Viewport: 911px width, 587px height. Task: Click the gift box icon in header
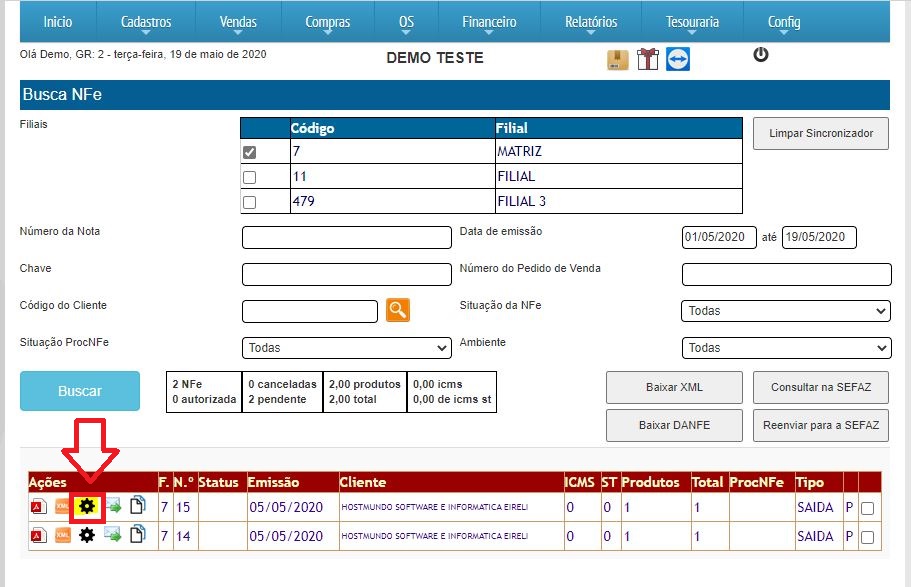(647, 59)
